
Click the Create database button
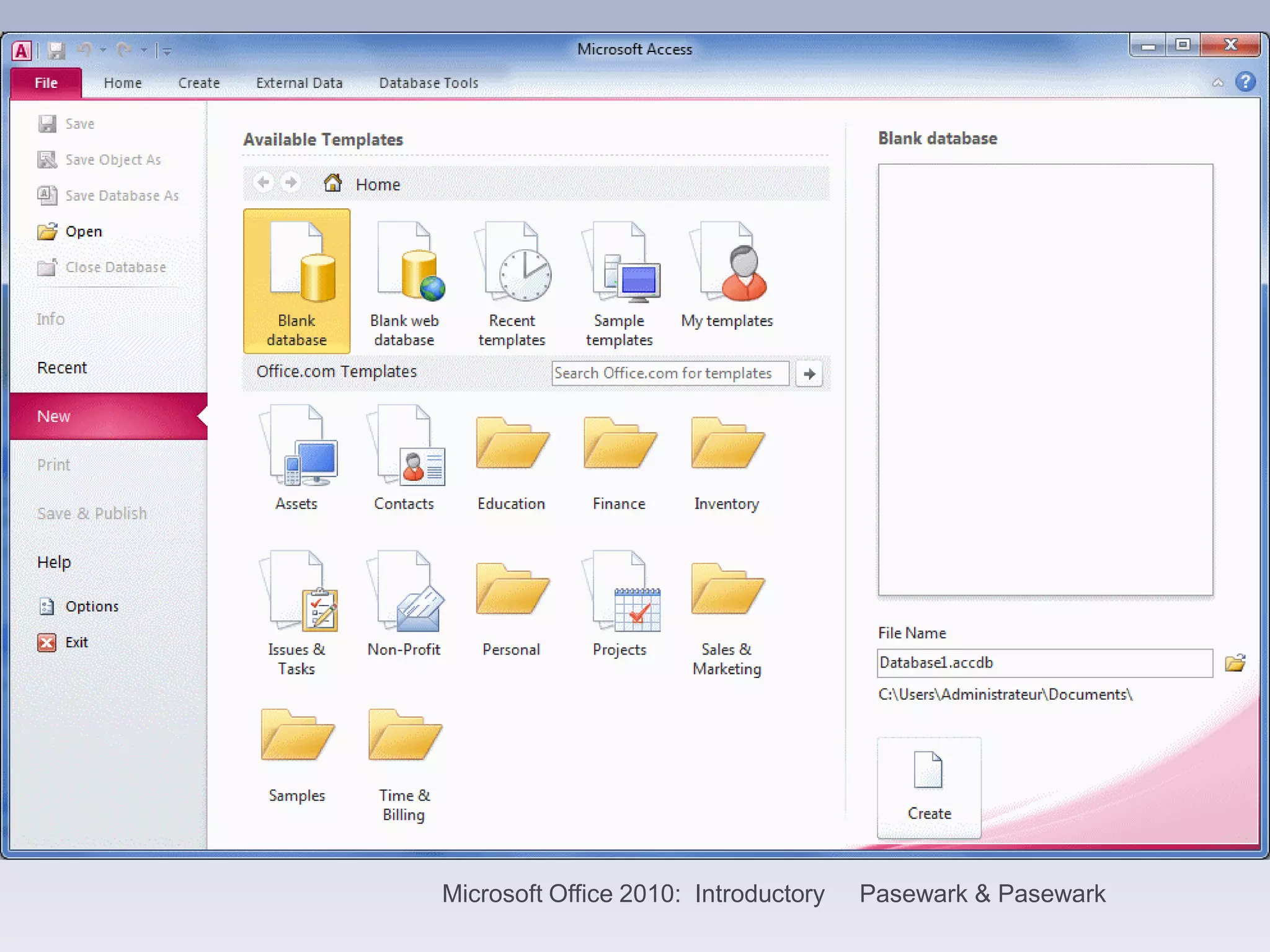(929, 788)
